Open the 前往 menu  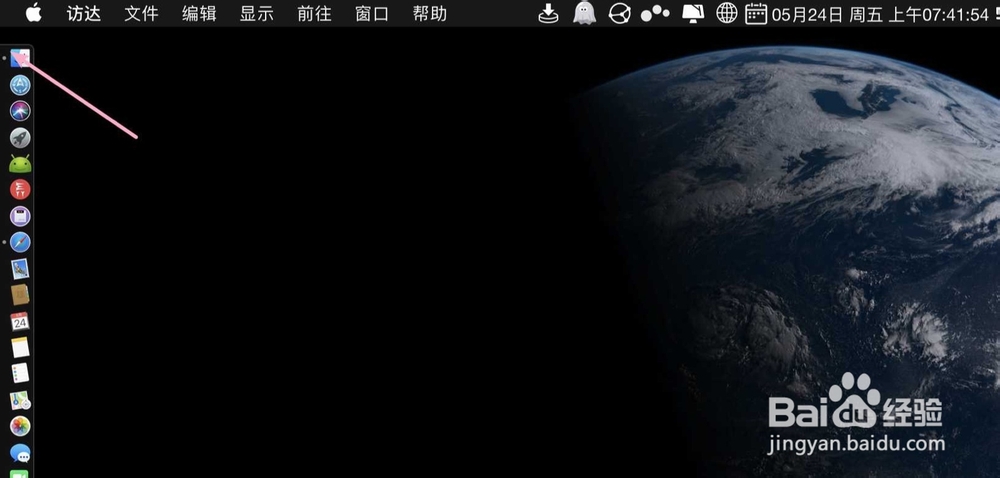point(314,14)
